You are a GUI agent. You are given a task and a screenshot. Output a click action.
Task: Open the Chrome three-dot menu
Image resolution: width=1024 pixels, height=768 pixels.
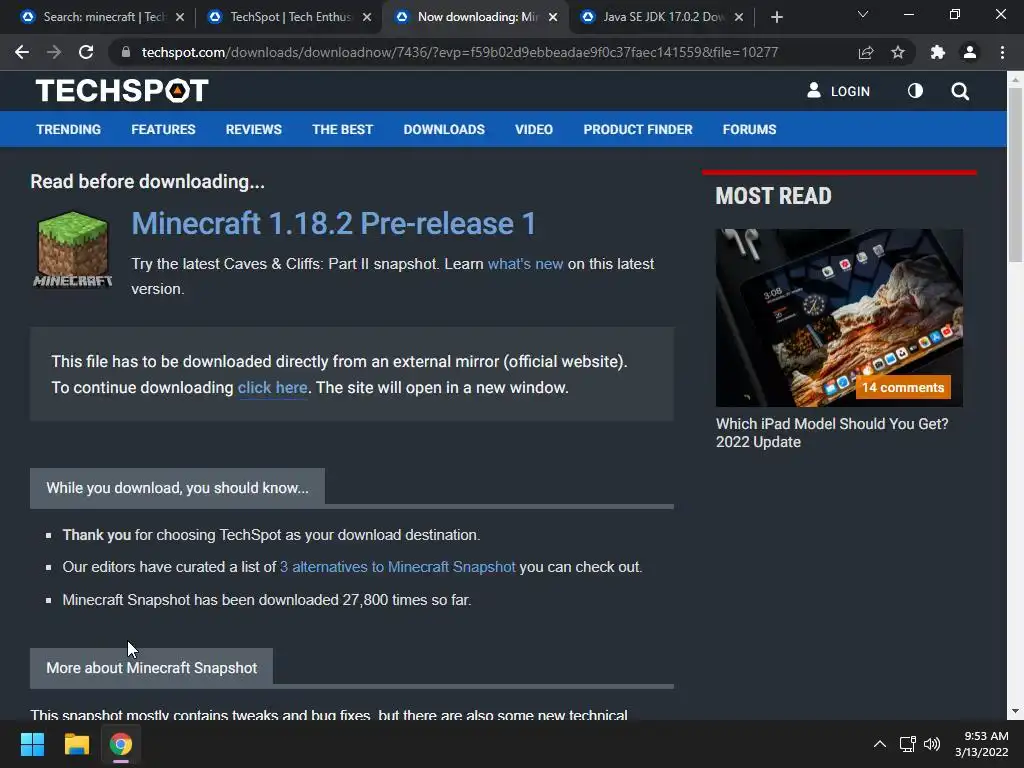pos(1002,52)
